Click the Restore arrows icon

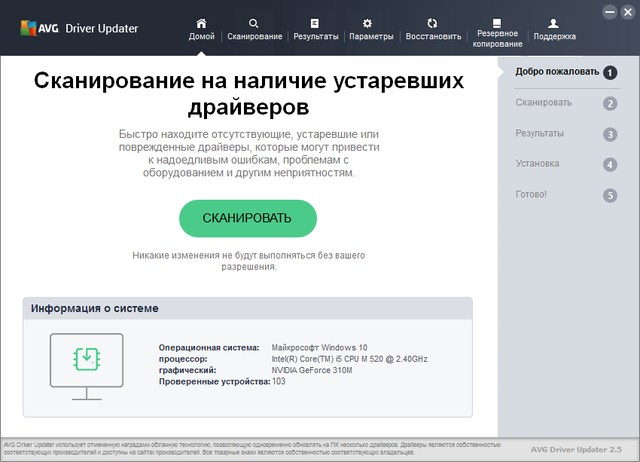pyautogui.click(x=432, y=22)
